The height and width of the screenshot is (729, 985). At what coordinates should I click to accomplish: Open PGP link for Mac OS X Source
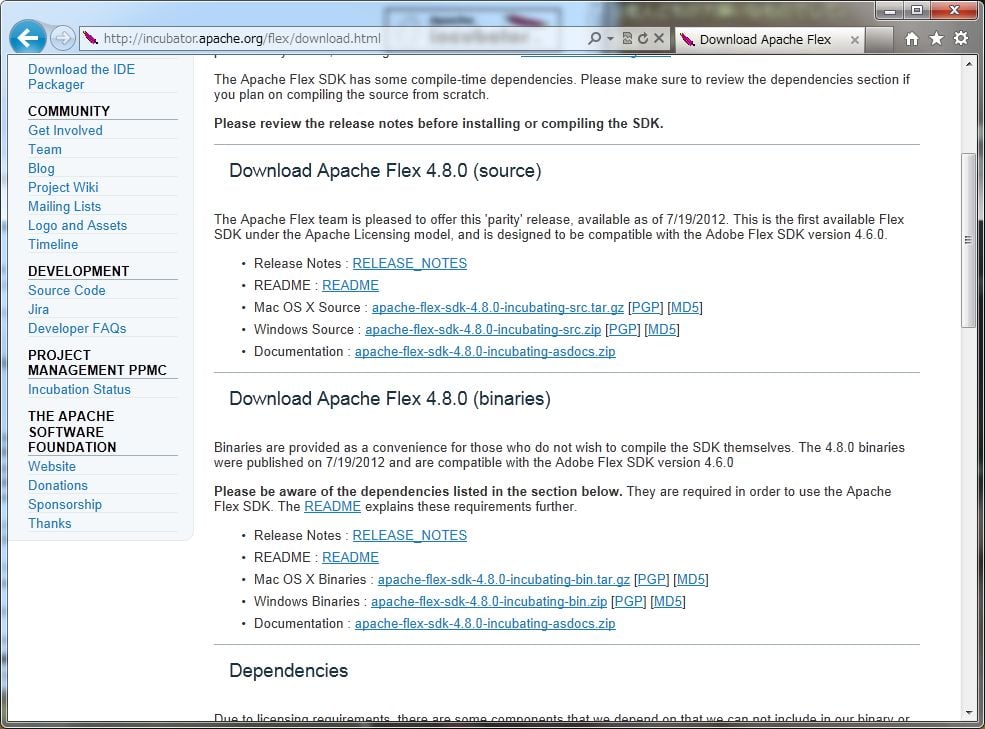pos(646,307)
